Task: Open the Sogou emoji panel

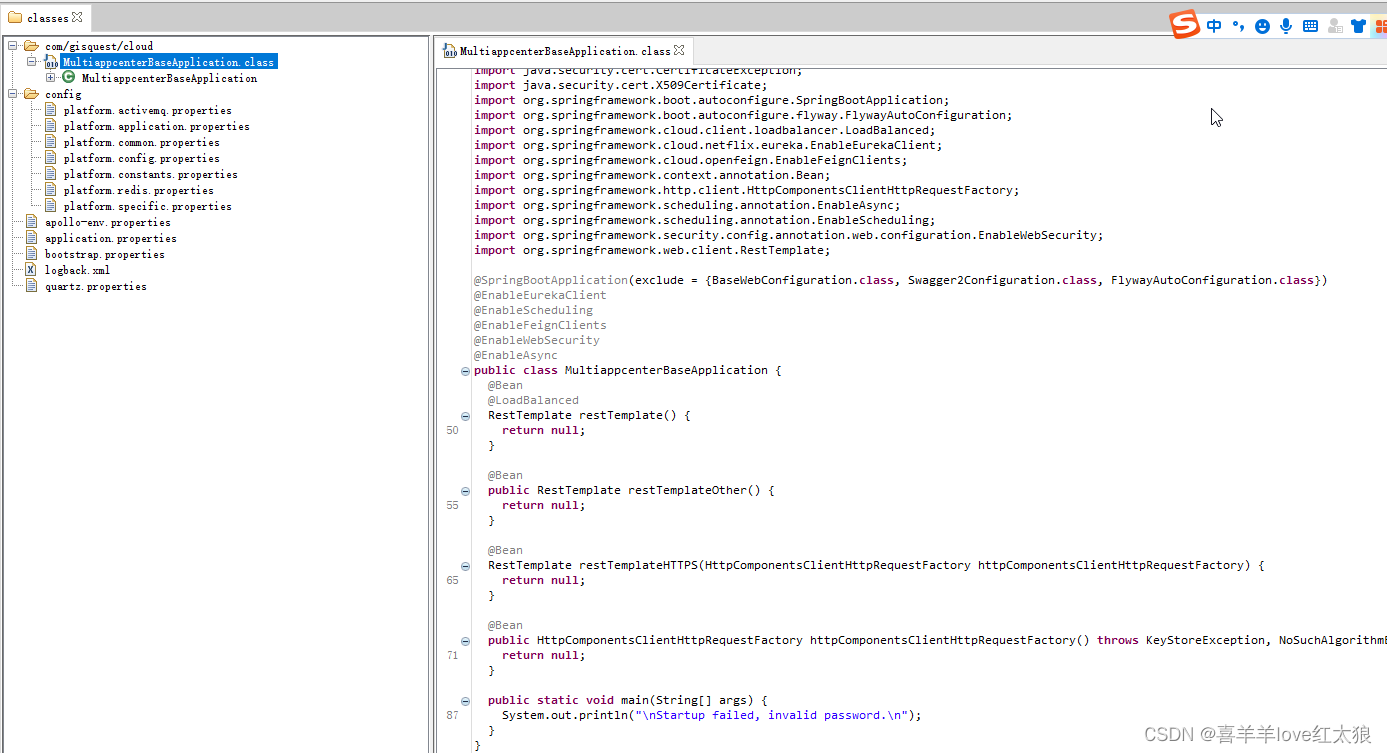Action: point(1262,26)
